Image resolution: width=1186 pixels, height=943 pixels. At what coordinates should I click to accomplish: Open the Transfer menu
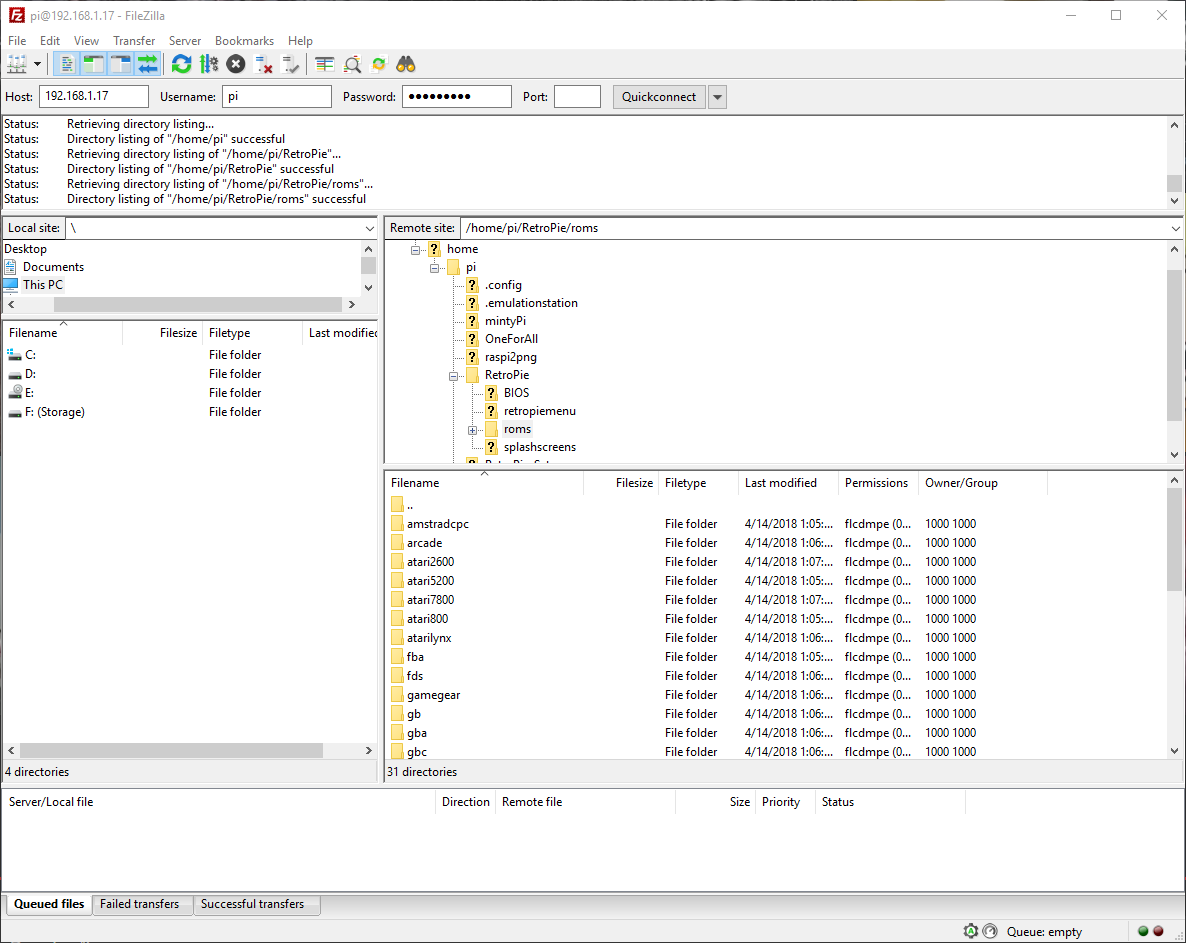[x=134, y=41]
